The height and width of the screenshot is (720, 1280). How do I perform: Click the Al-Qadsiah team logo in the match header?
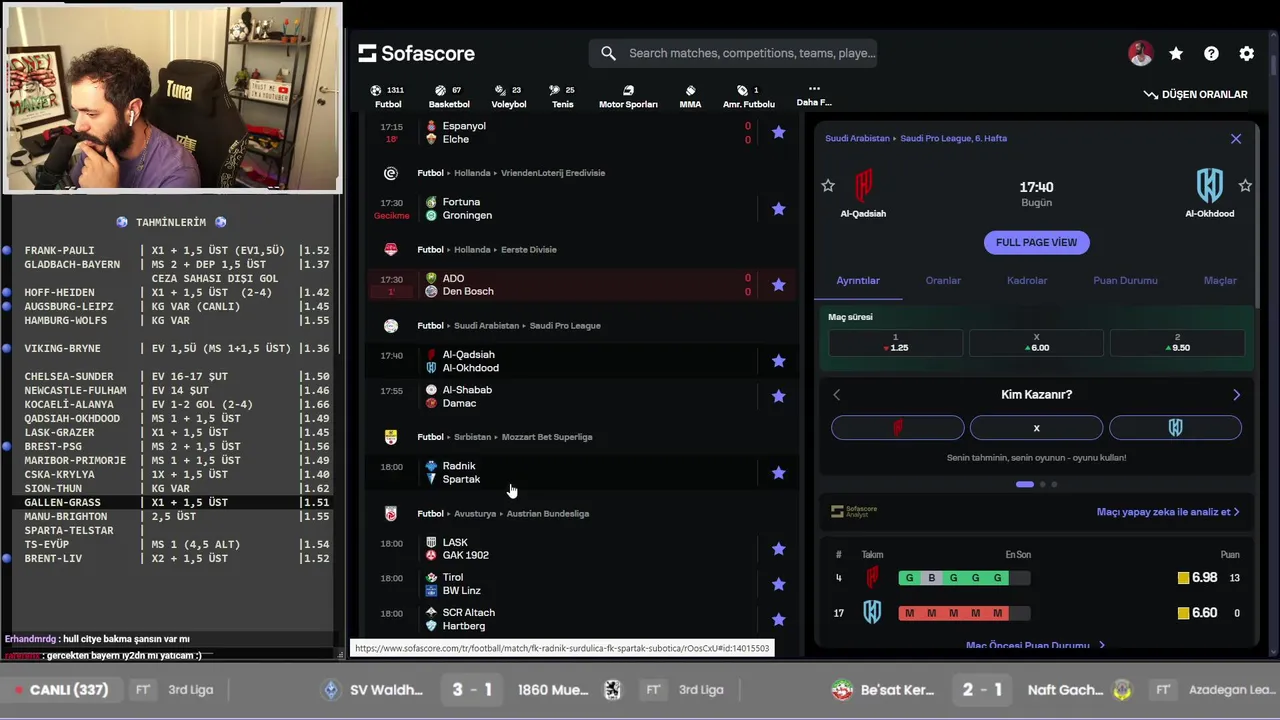click(863, 186)
